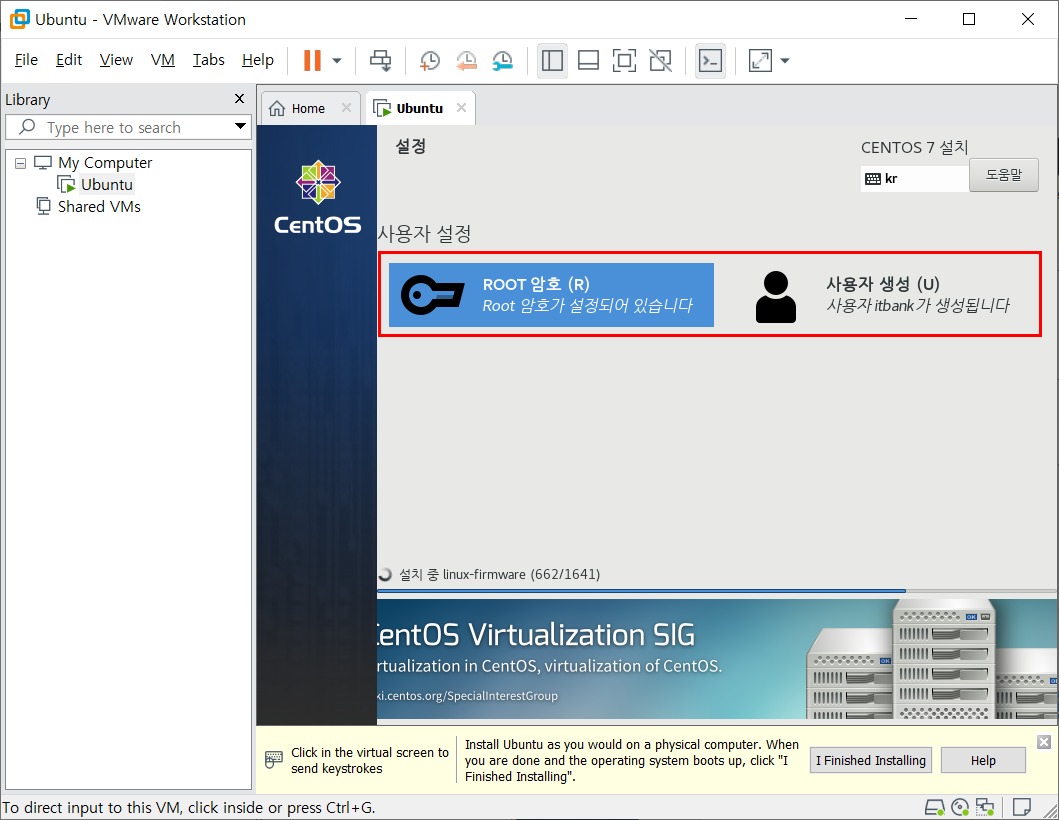The height and width of the screenshot is (820, 1059).
Task: Open stretch mode dropdown arrow
Action: coord(785,61)
